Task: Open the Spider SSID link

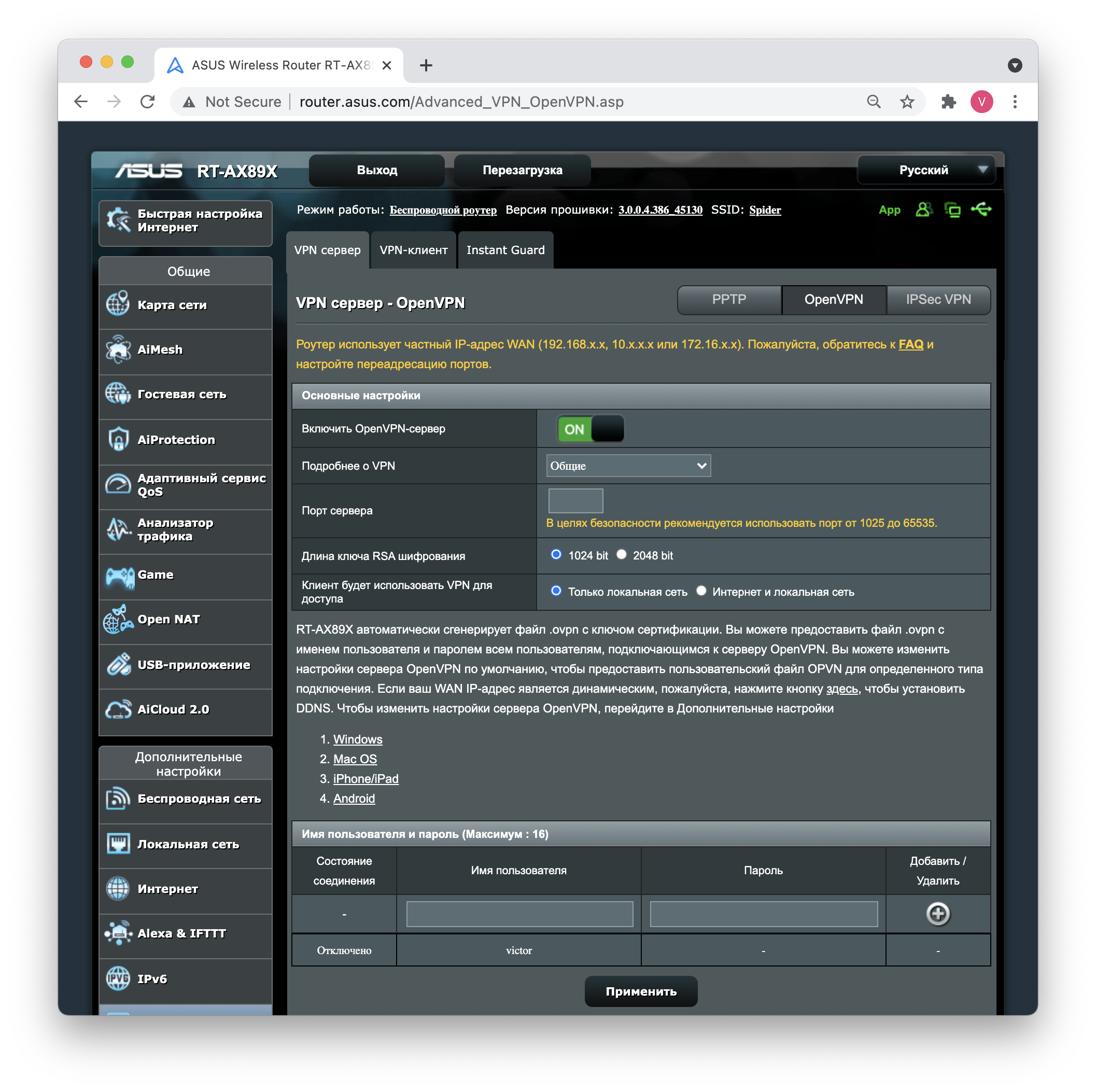Action: click(x=765, y=210)
